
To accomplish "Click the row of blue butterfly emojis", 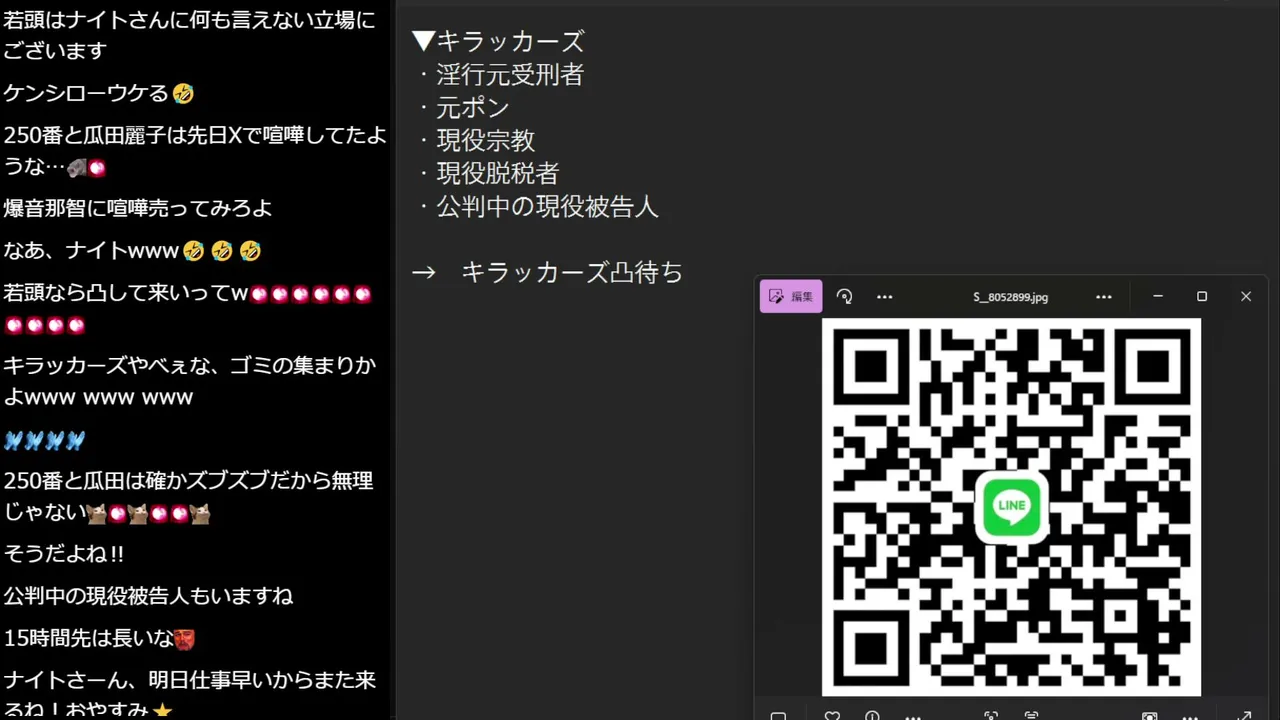I will (44, 440).
